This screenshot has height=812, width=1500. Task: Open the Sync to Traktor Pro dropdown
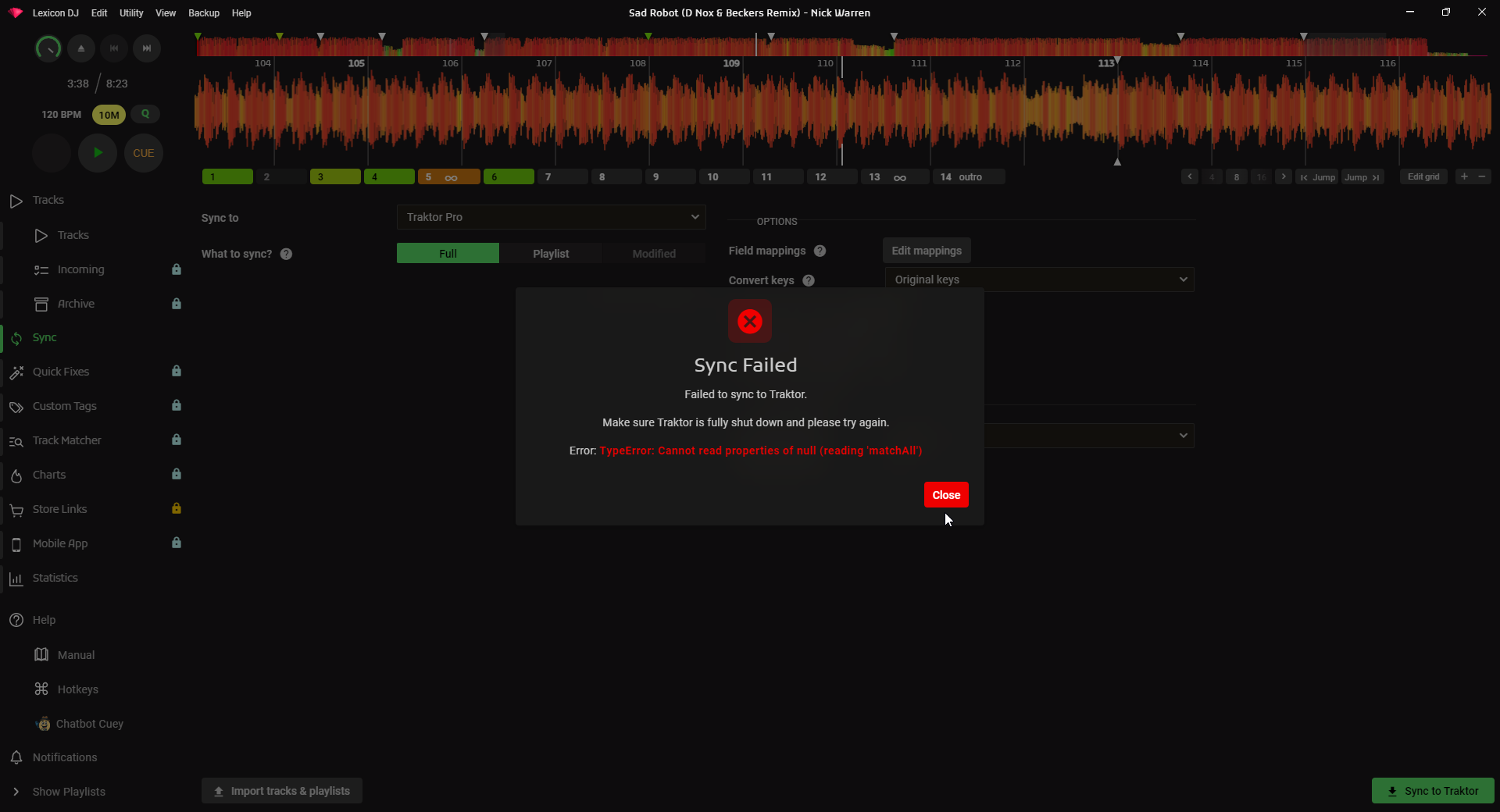pyautogui.click(x=551, y=217)
